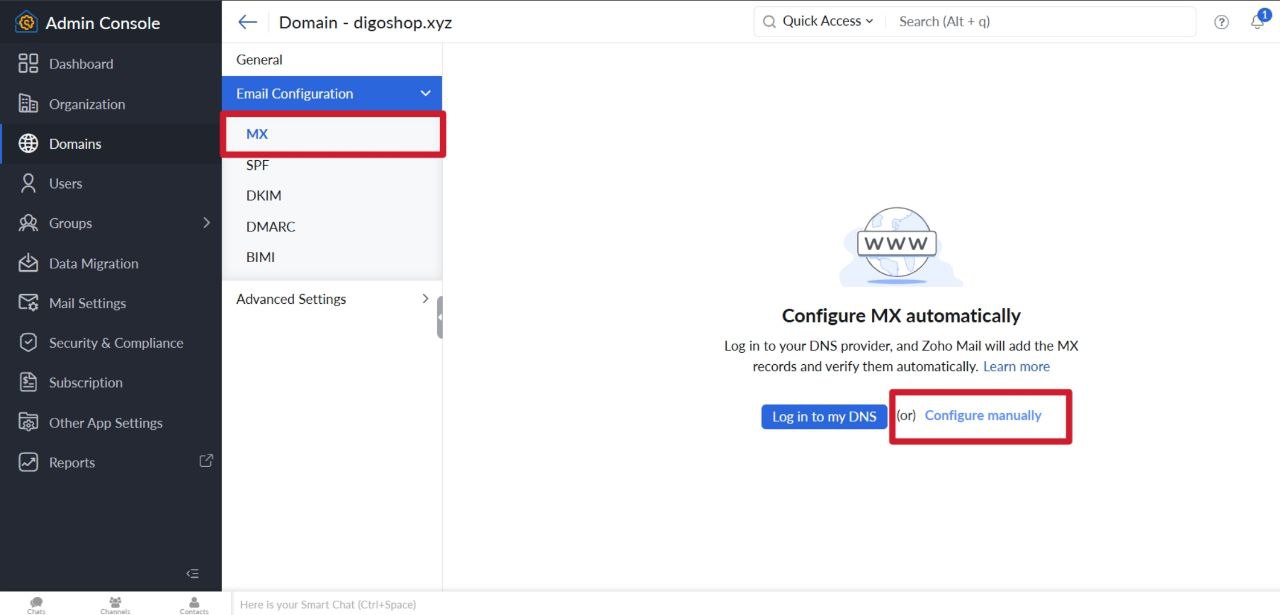The height and width of the screenshot is (615, 1280).
Task: Expand Advanced Settings chevron
Action: click(425, 298)
